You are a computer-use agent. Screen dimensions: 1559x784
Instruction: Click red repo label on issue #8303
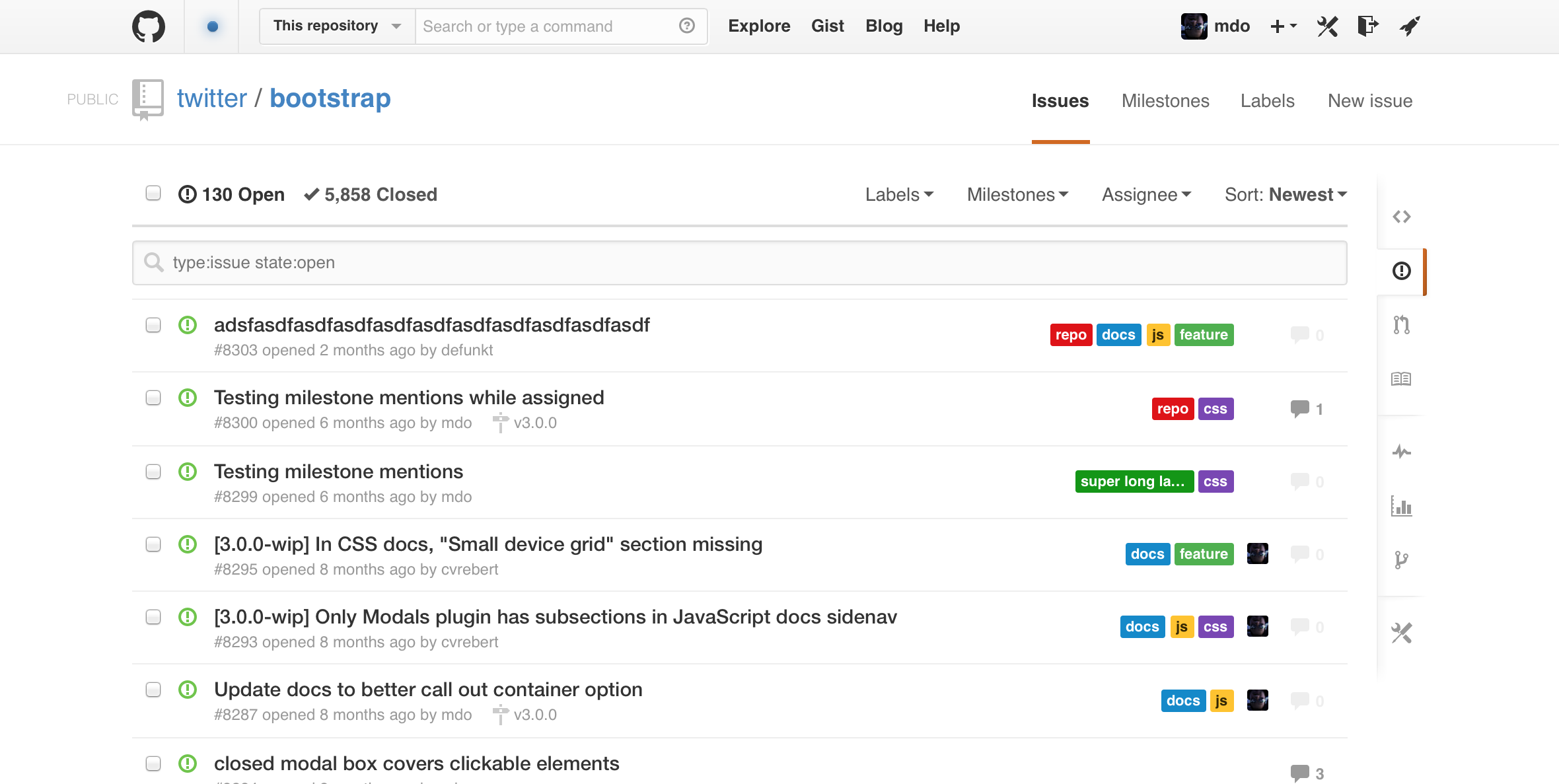pyautogui.click(x=1071, y=335)
